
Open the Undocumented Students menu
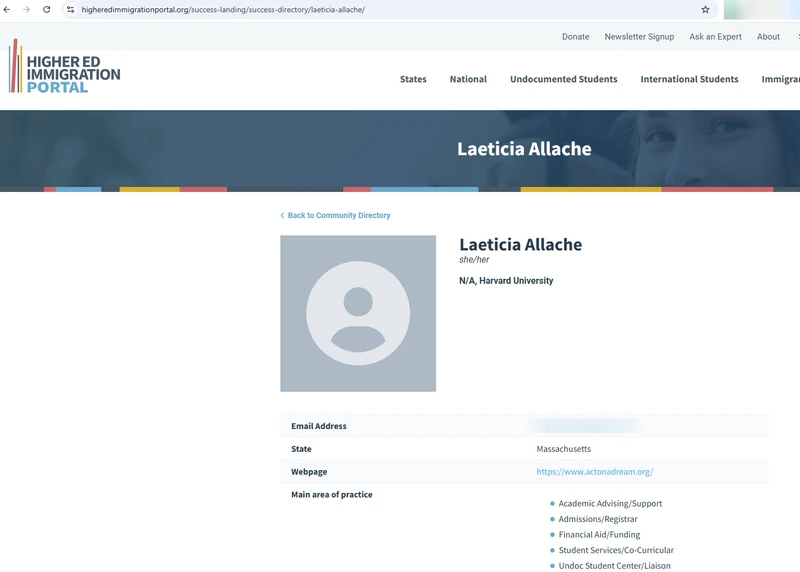coord(563,79)
